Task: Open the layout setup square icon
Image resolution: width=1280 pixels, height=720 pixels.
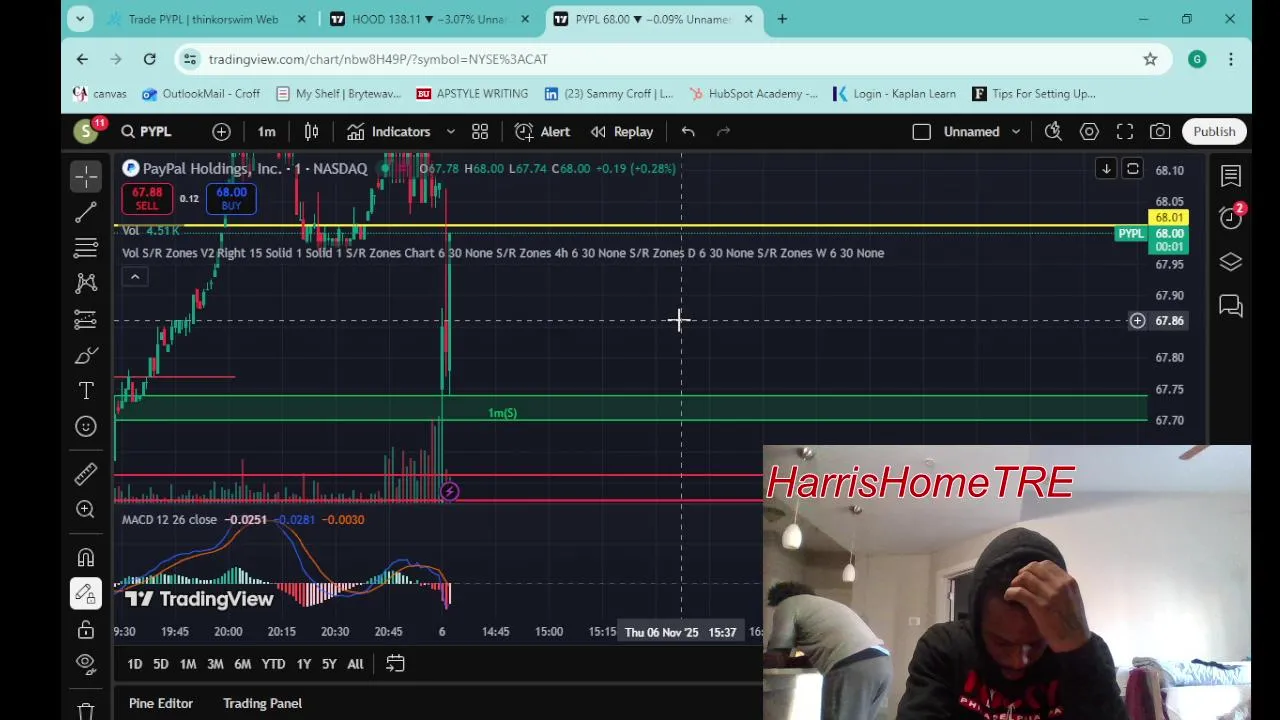Action: 922,131
